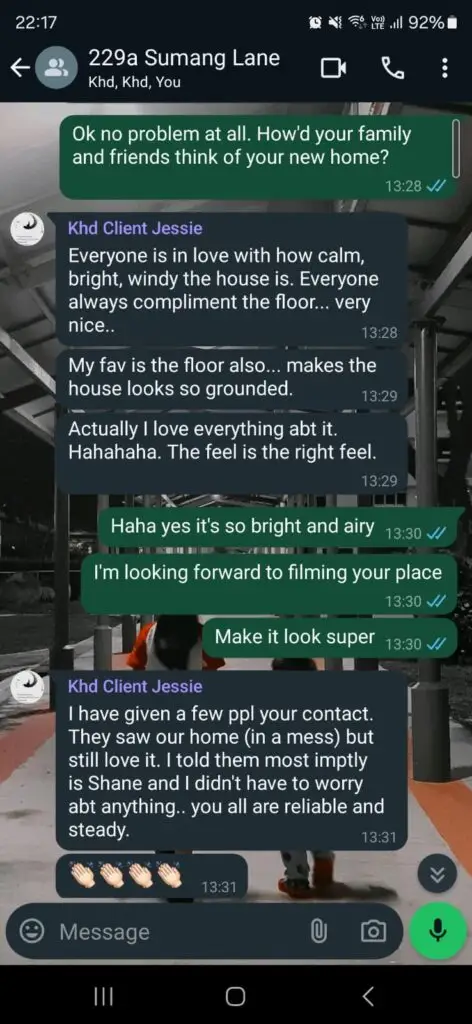Open the camera from the message bar

[x=373, y=932]
